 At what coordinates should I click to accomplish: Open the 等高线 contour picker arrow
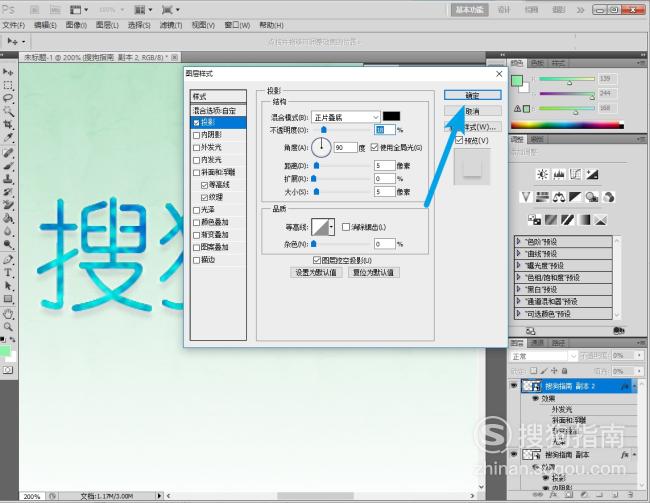point(331,227)
